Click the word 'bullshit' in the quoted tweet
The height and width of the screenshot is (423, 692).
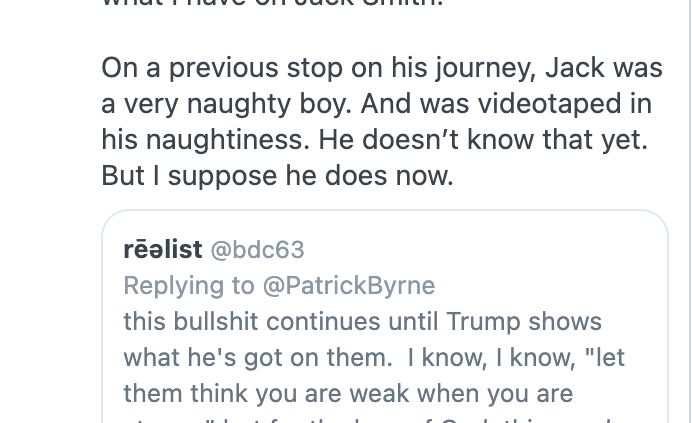tap(213, 322)
